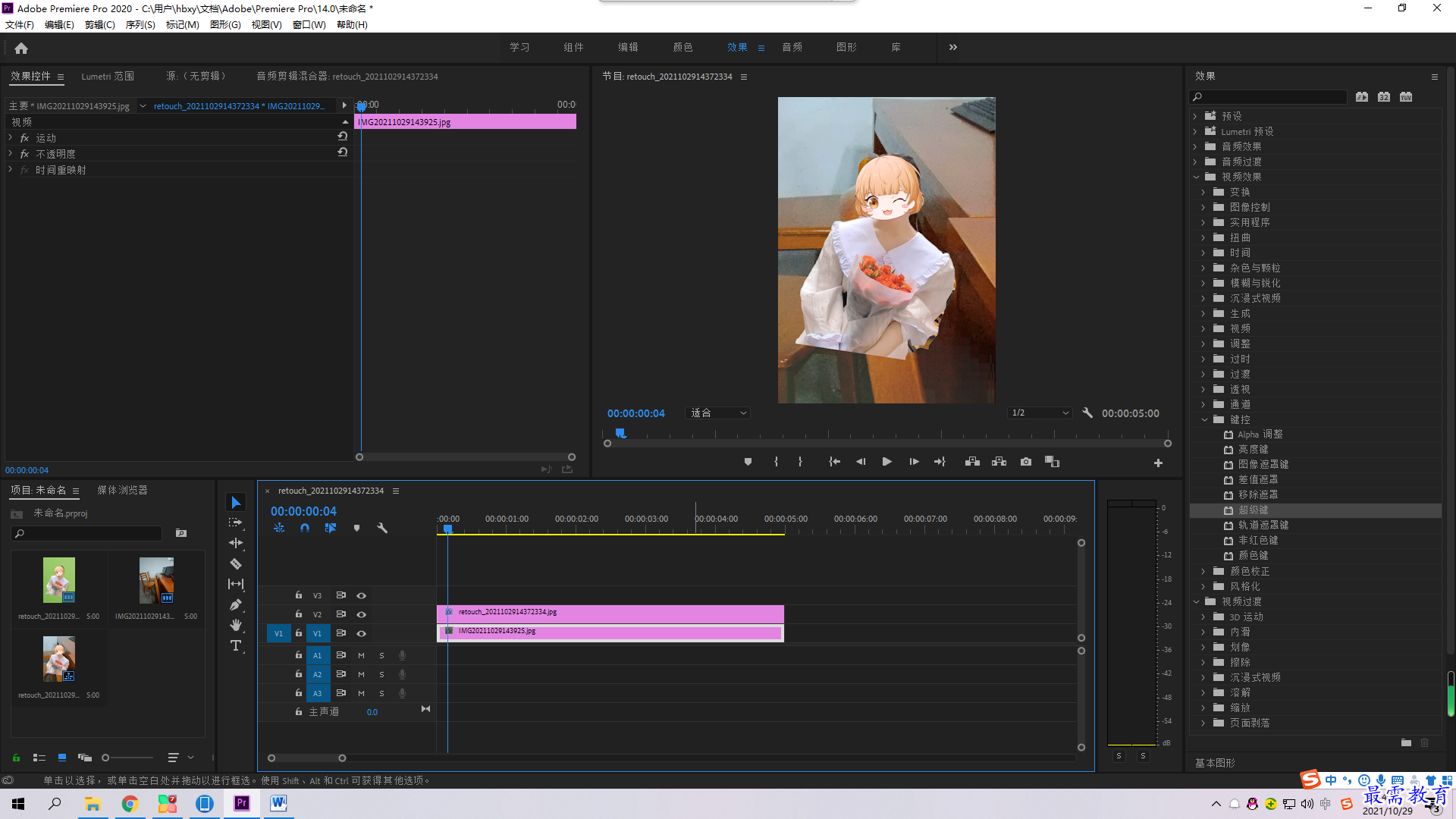The image size is (1456, 819).
Task: Click the Lift button in program monitor
Action: 972,462
